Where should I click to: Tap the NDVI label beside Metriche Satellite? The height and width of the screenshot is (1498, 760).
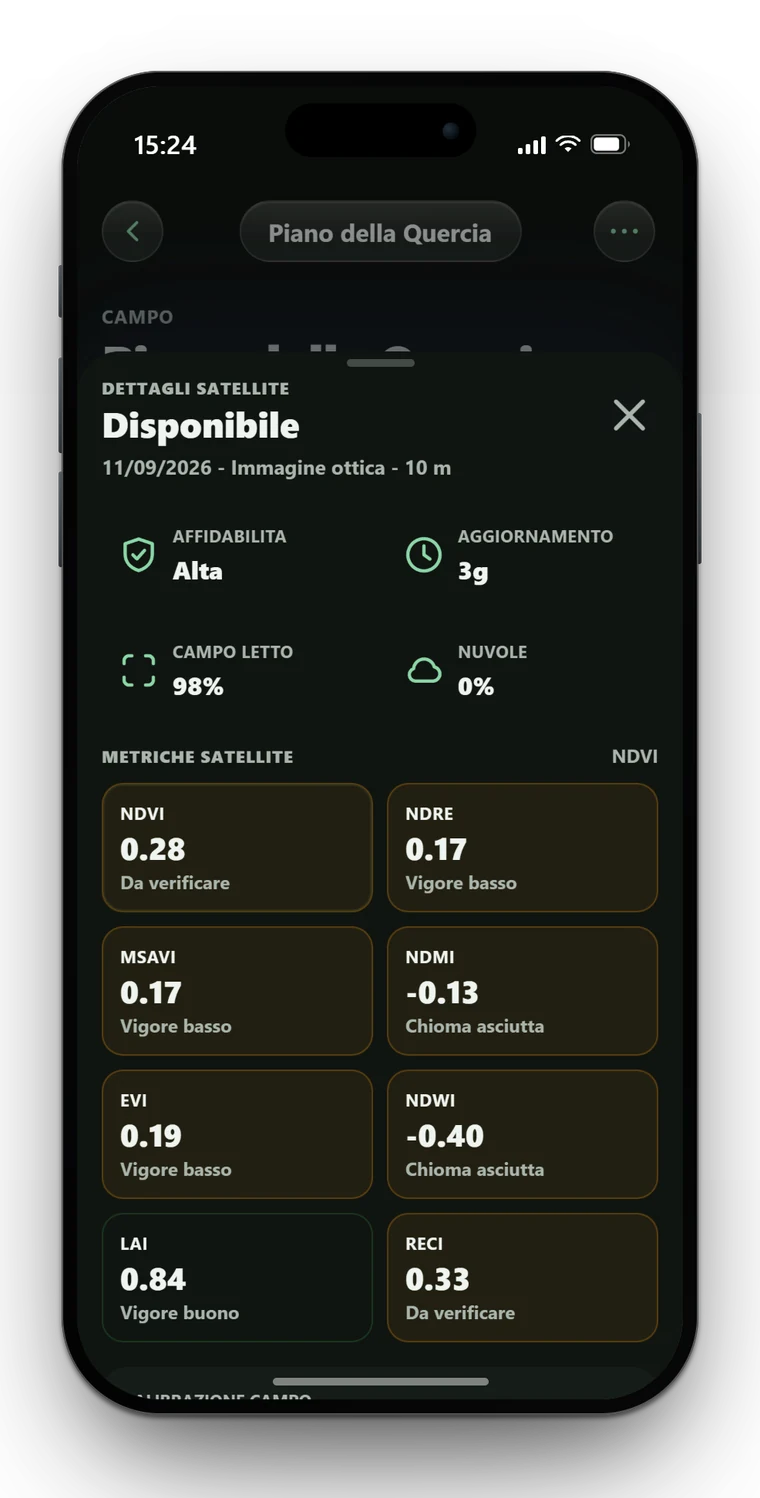coord(634,757)
